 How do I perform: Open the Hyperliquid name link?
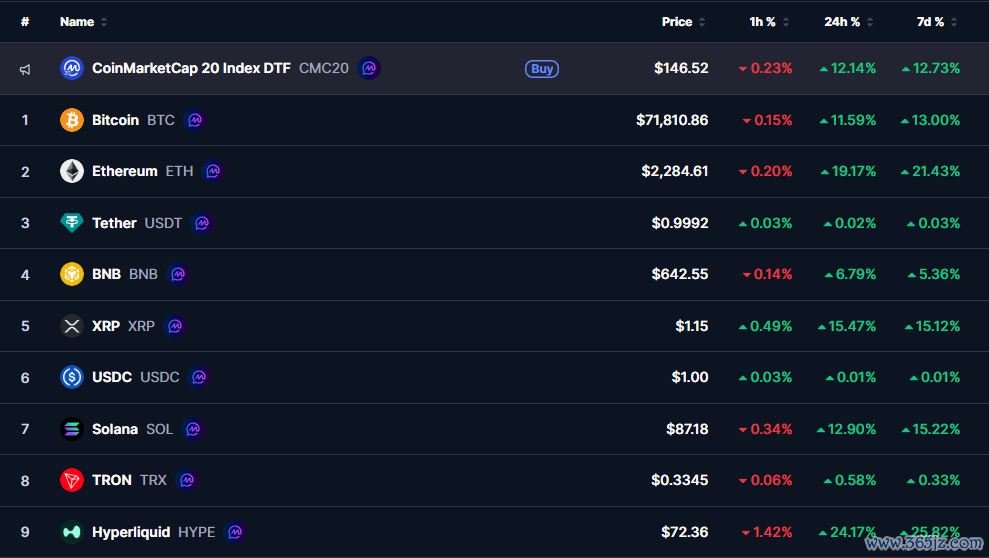coord(131,532)
